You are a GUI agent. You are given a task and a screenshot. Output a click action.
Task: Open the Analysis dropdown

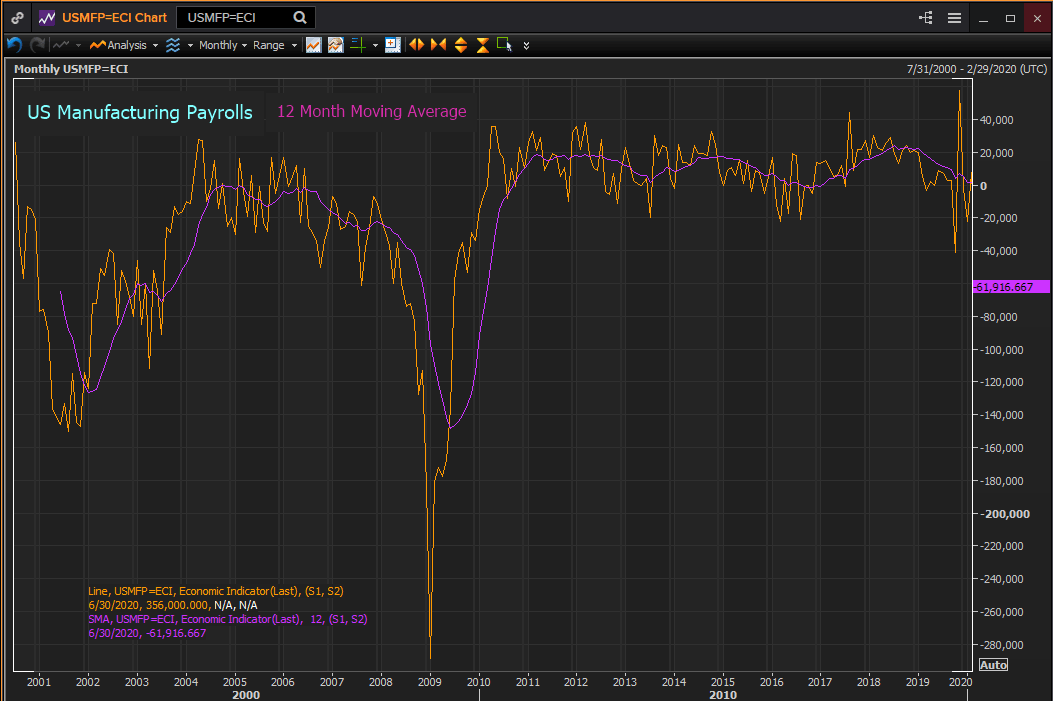(x=123, y=45)
